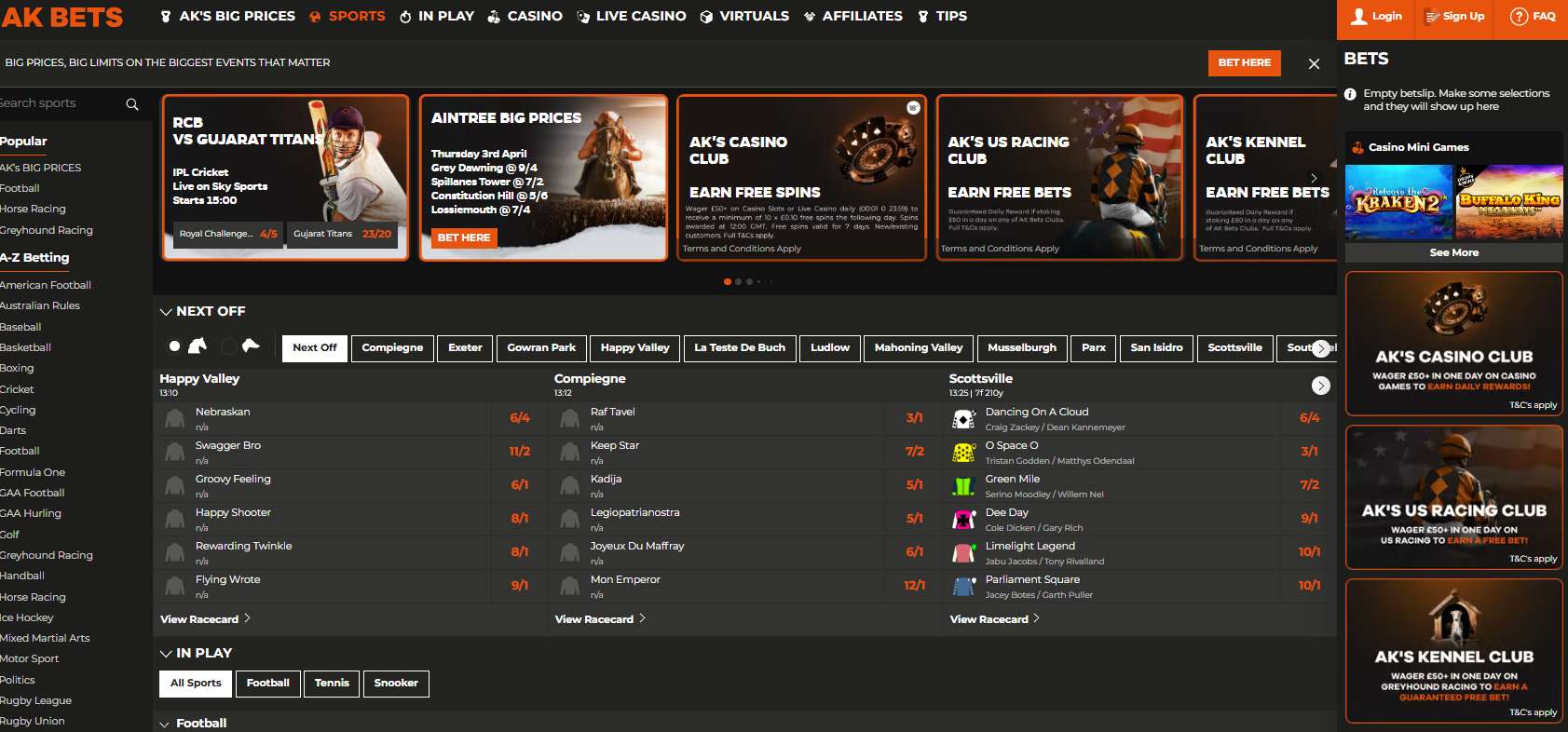Click Casino Mini Games club icon

[1356, 147]
